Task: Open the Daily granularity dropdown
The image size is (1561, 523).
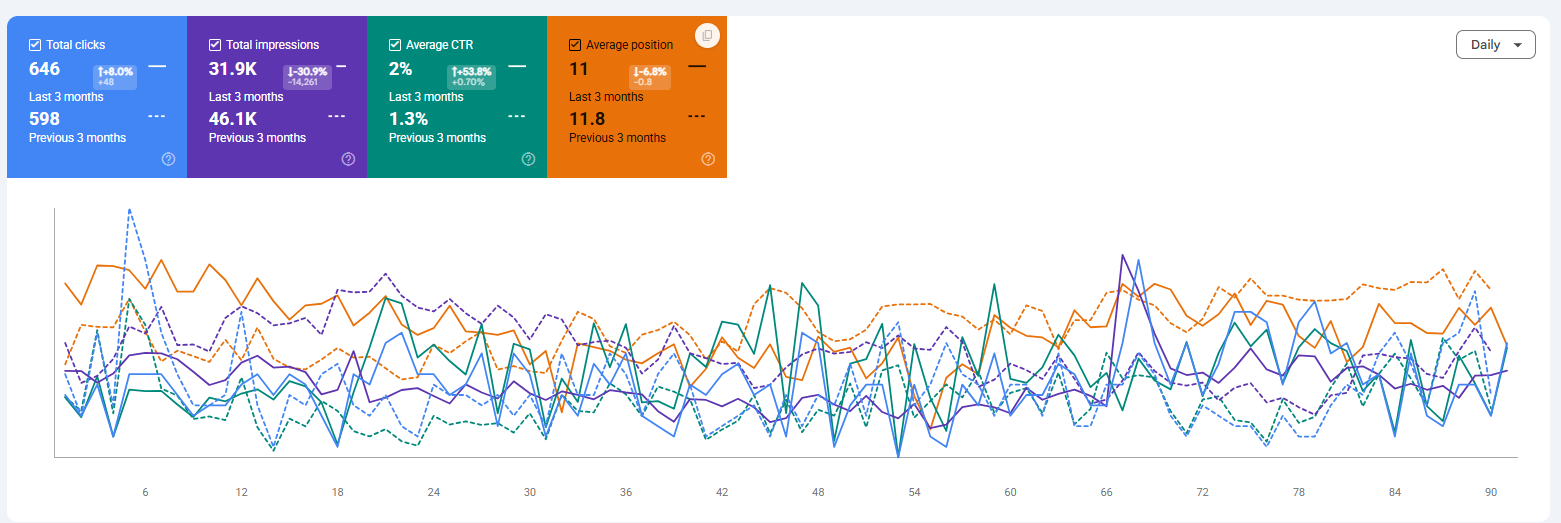Action: (x=1496, y=45)
